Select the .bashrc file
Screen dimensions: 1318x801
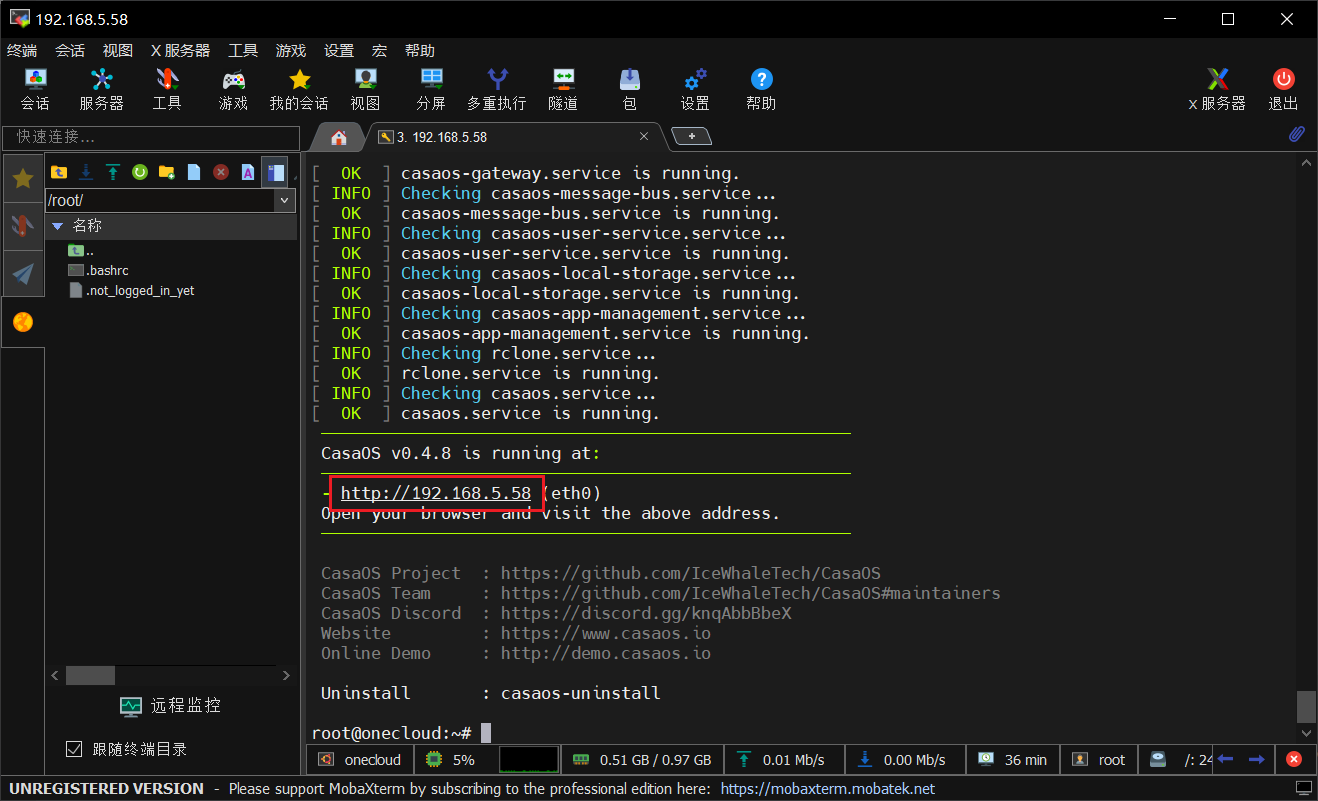point(98,270)
